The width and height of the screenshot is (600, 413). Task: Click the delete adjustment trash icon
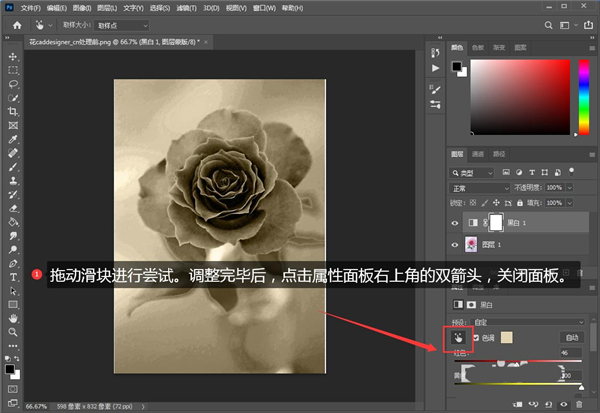[580, 405]
